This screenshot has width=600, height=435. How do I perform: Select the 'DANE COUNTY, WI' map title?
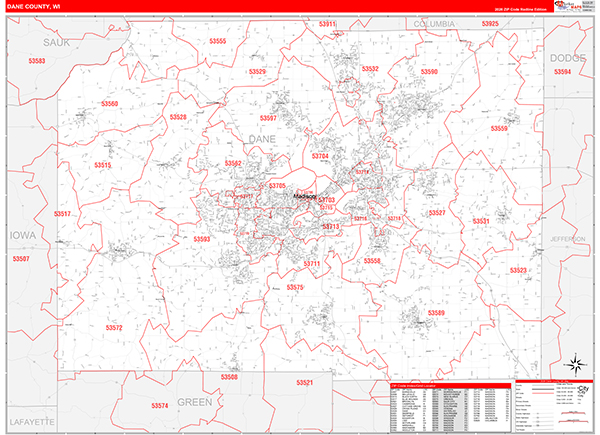[x=33, y=7]
